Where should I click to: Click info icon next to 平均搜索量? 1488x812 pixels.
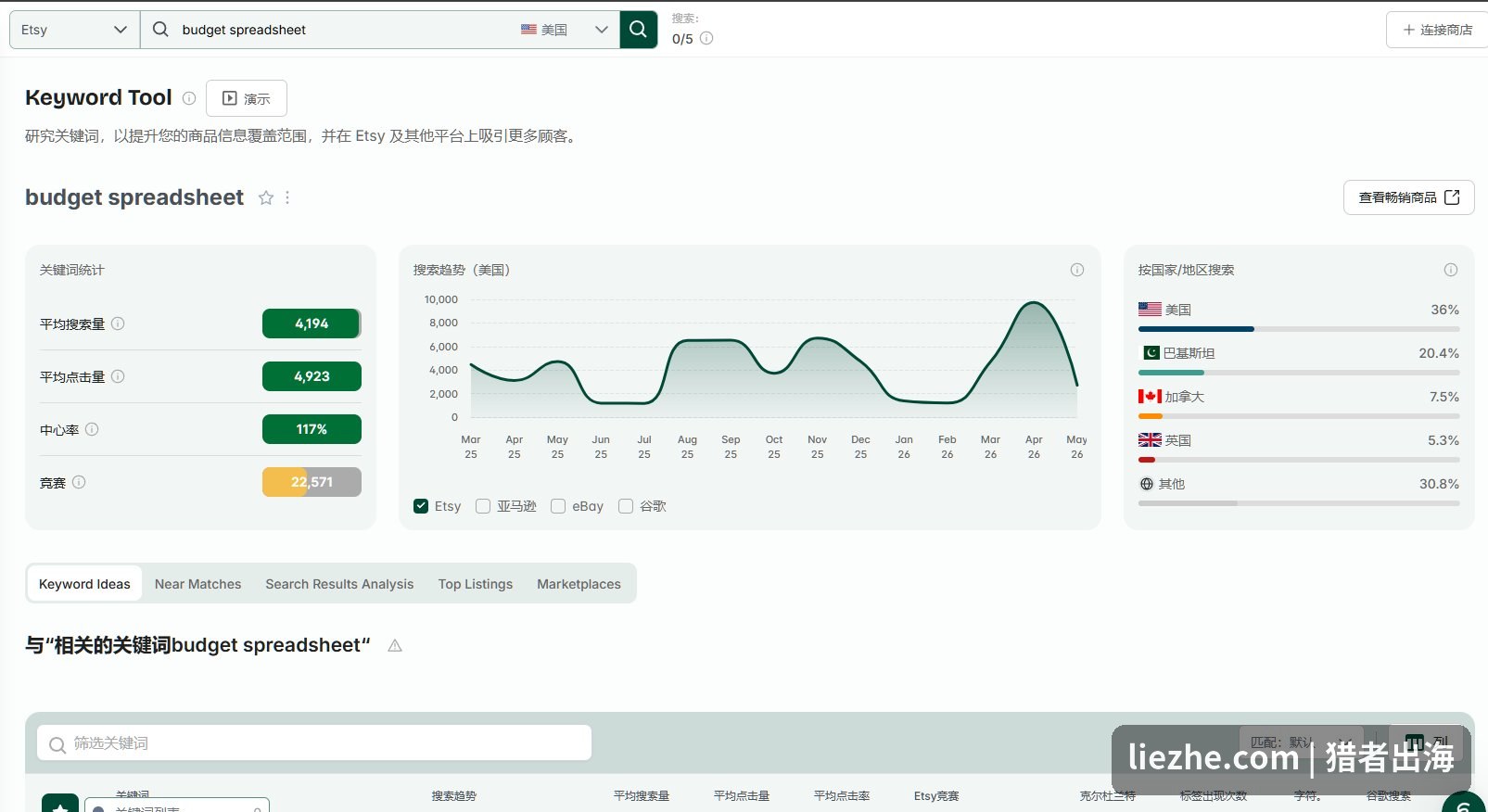pos(118,324)
